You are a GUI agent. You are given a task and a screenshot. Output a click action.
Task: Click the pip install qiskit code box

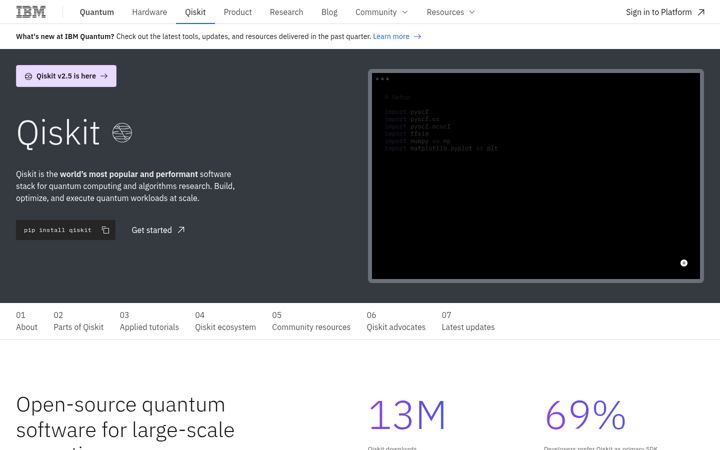tap(66, 230)
